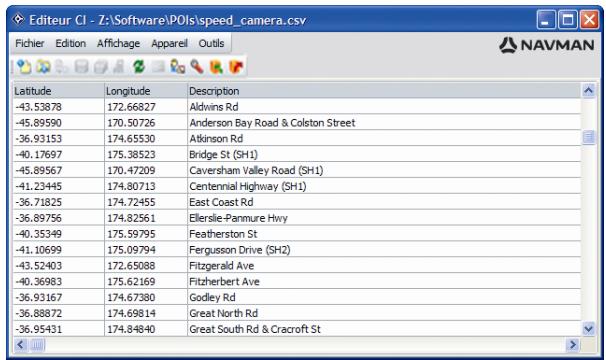Click the vertical scrollbar up arrow

pyautogui.click(x=588, y=90)
